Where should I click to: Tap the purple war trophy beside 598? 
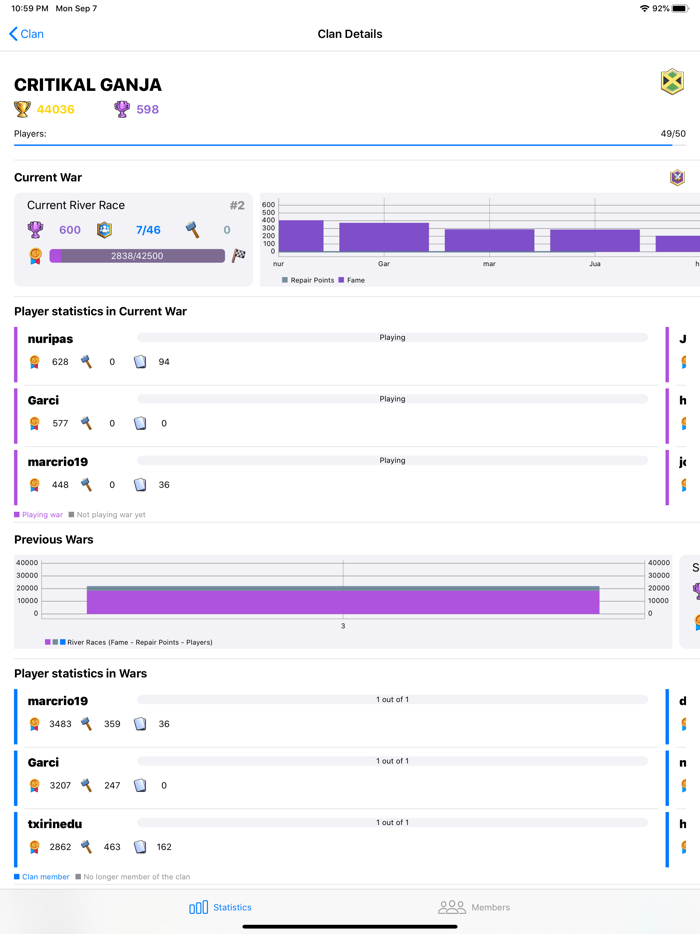(x=122, y=109)
